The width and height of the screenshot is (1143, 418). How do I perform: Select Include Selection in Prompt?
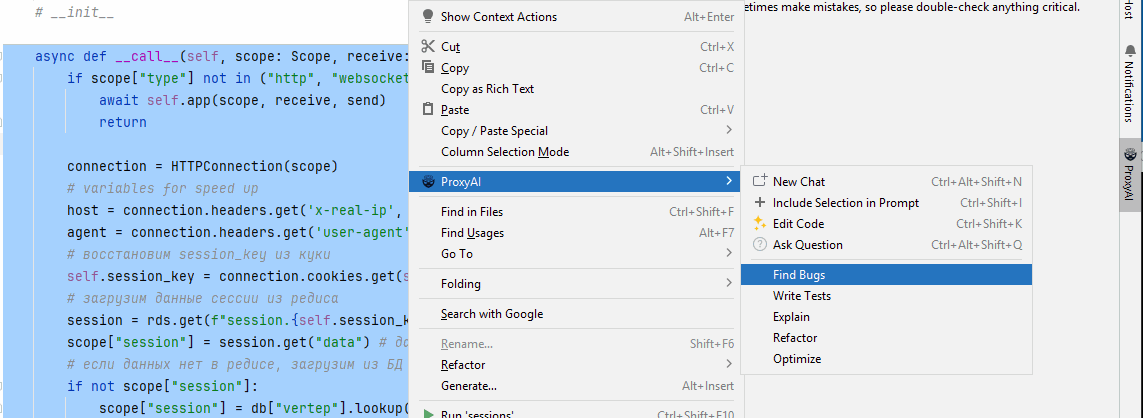[x=845, y=203]
